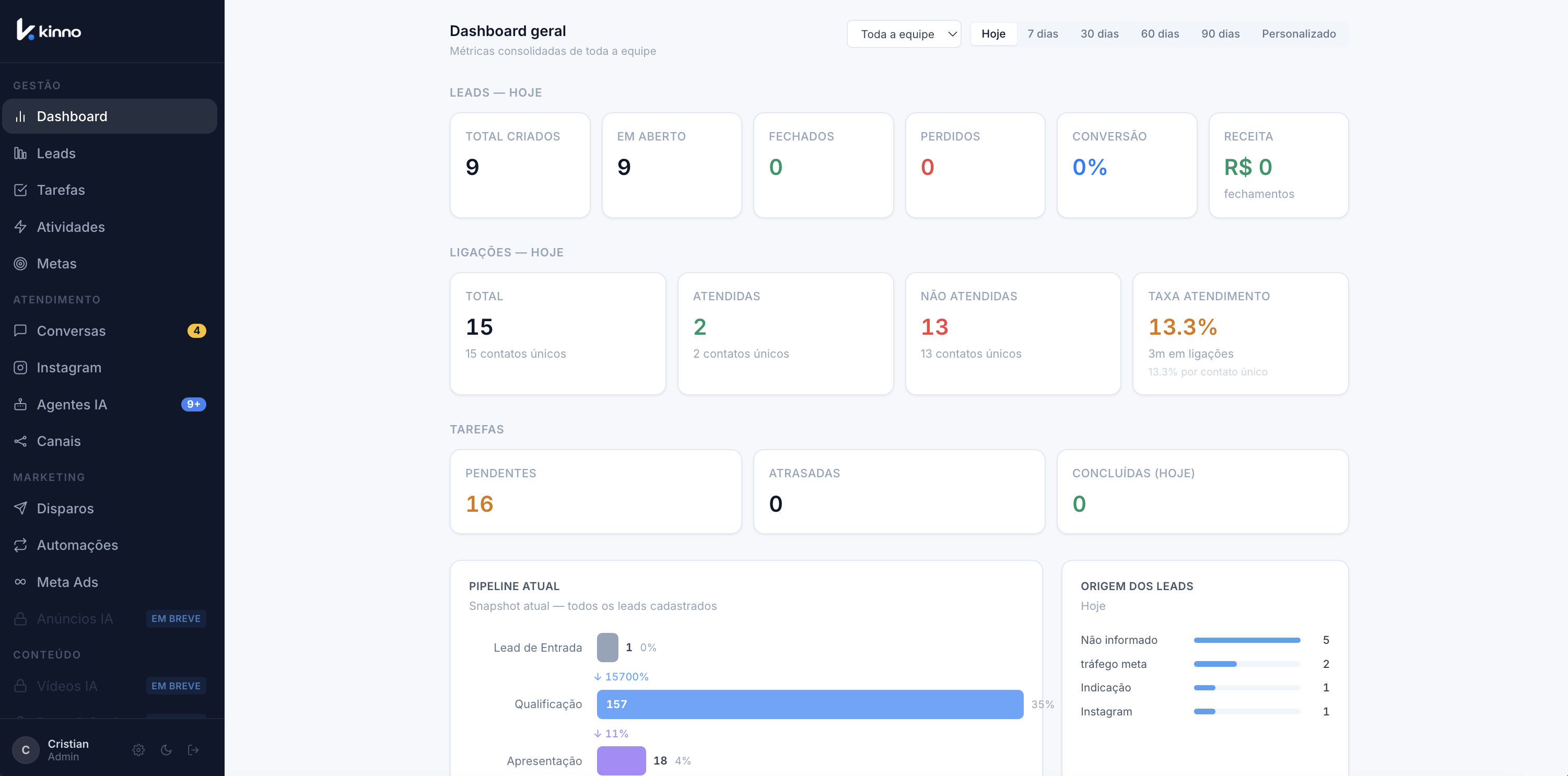The image size is (1568, 776).
Task: Click the Pendentes 16 tasks card
Action: click(595, 492)
